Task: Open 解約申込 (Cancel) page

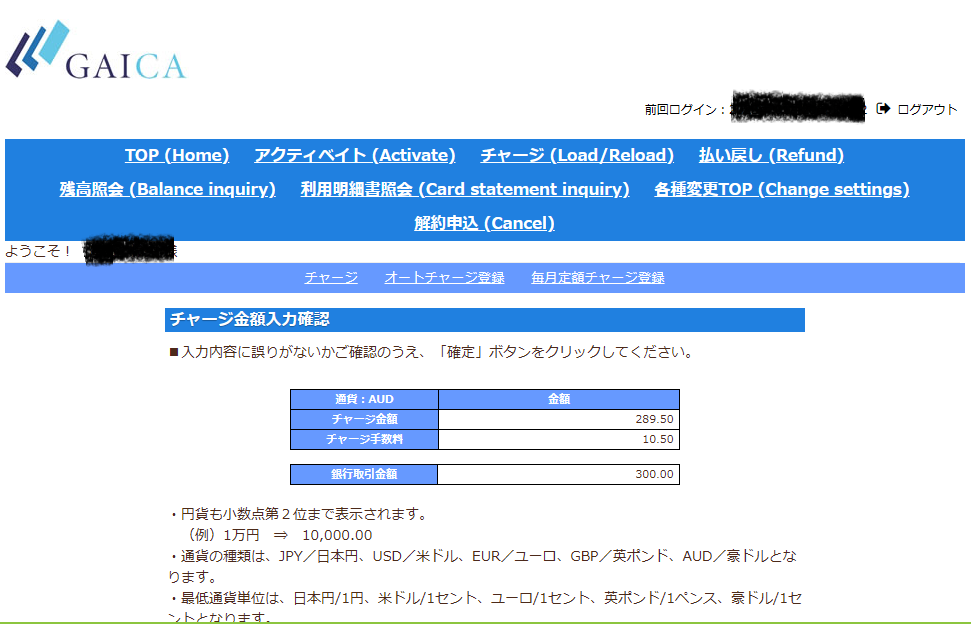Action: click(484, 223)
